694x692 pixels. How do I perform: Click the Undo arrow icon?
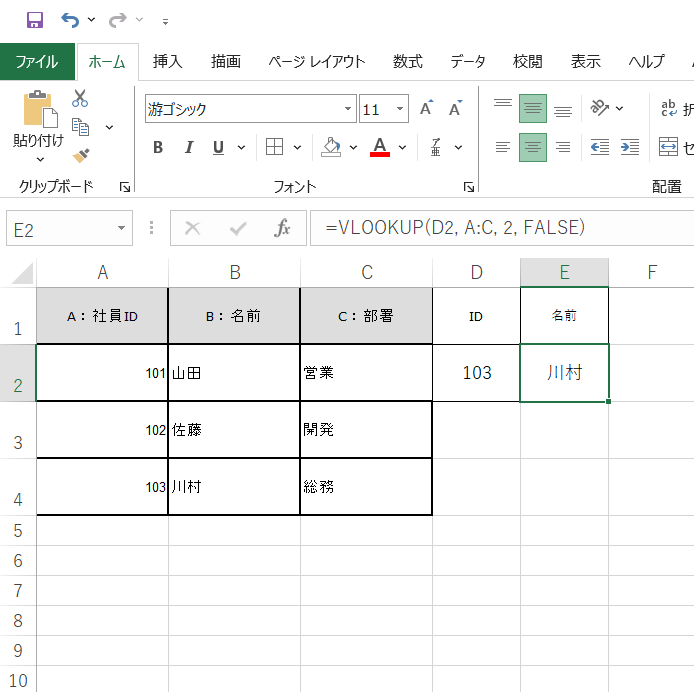click(x=69, y=20)
